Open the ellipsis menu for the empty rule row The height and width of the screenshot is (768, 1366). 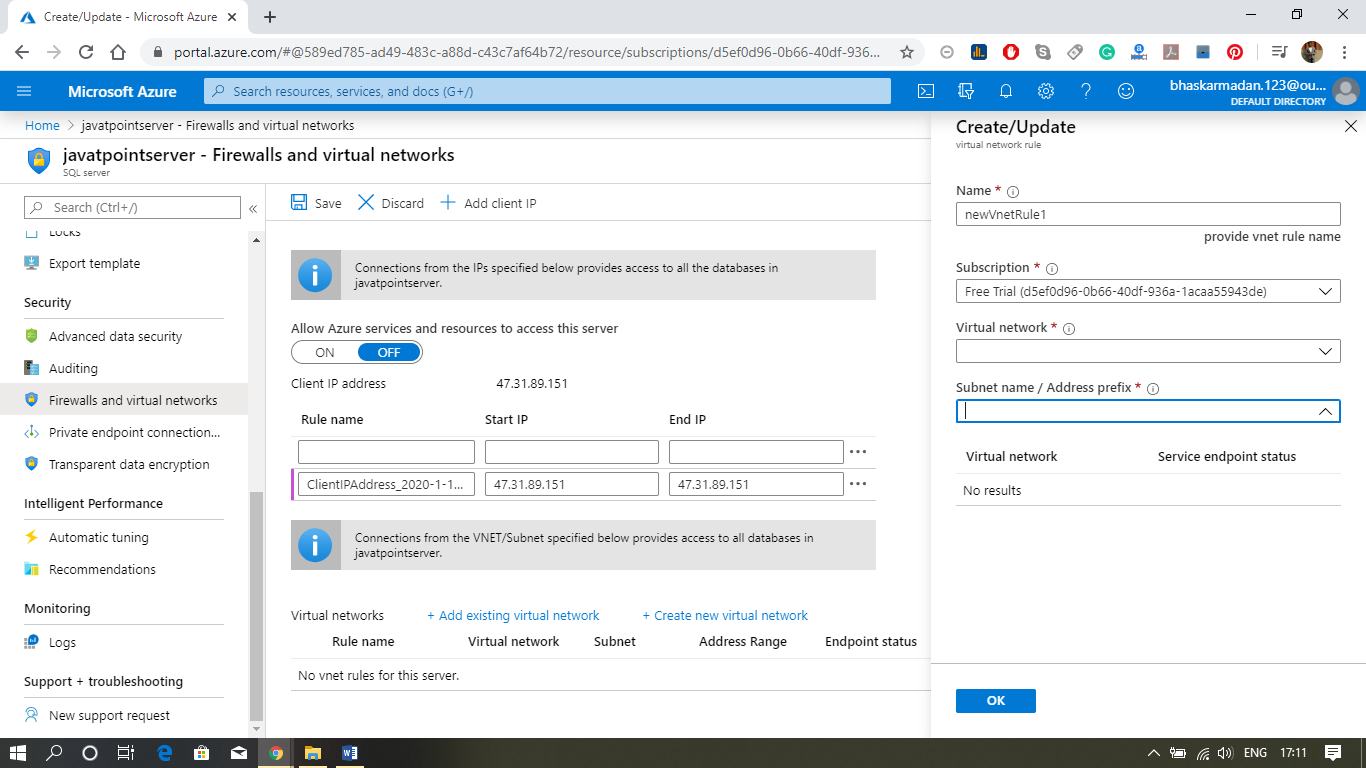(858, 451)
